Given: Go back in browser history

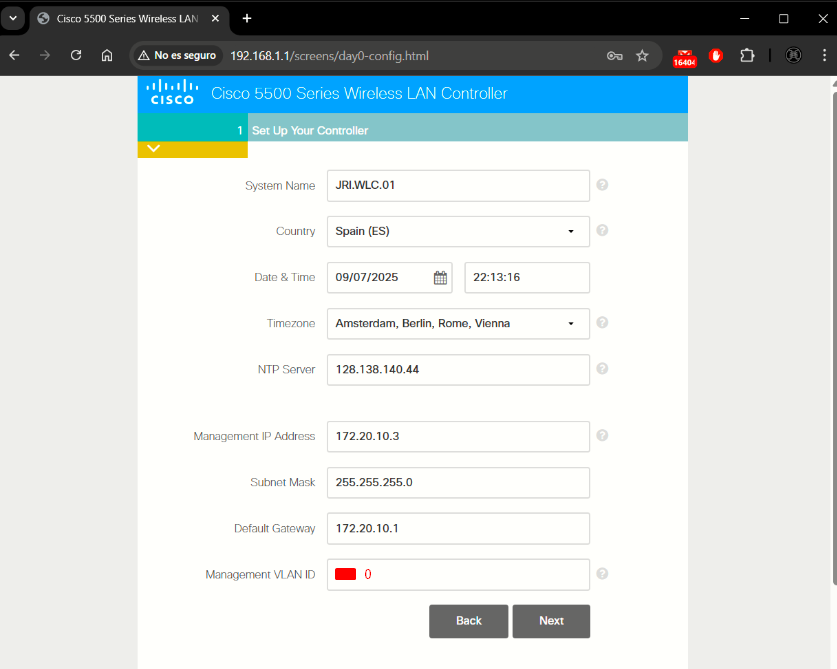Looking at the screenshot, I should point(14,56).
